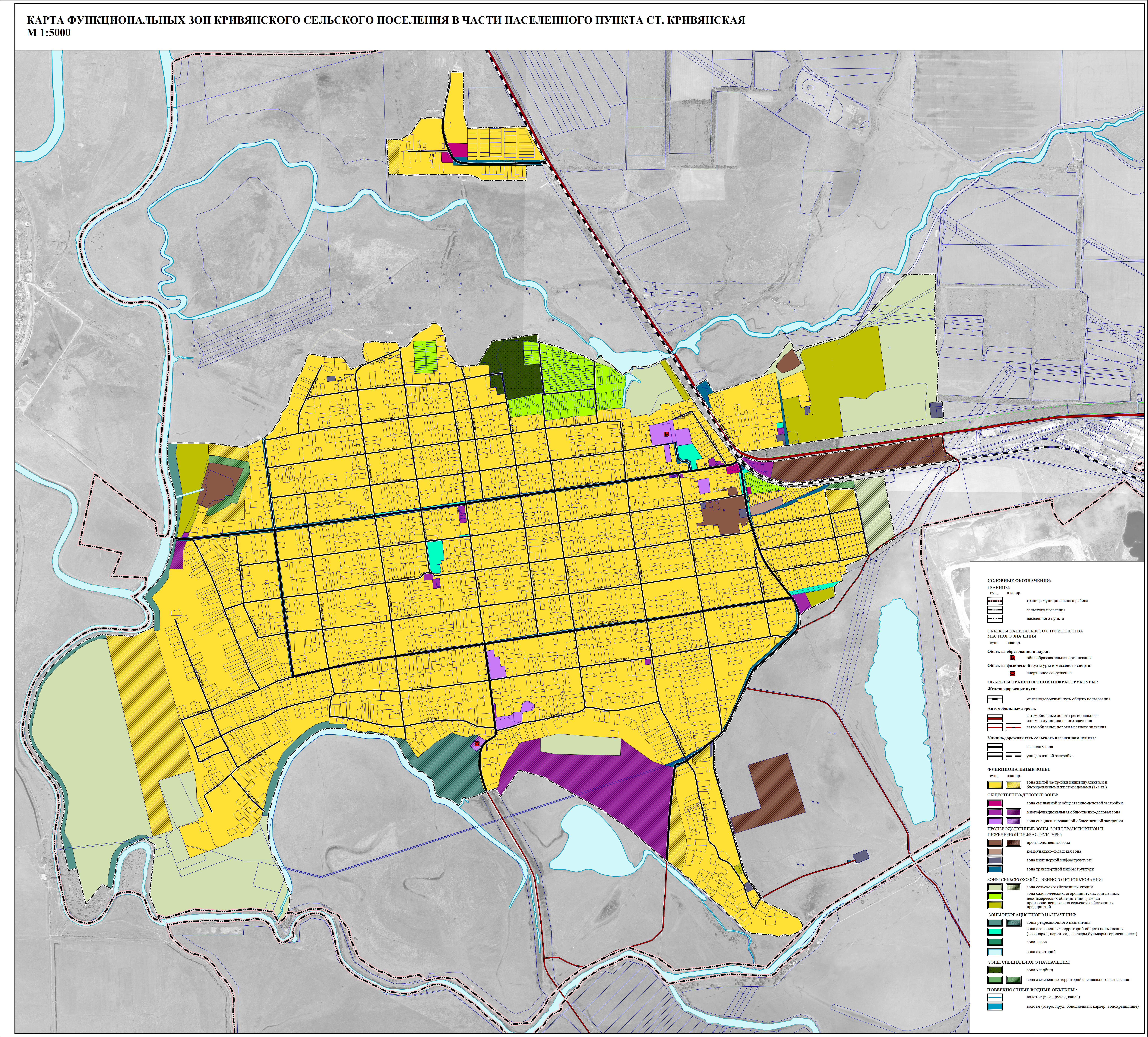Pick the solid зона сельскохозяйственных угодий swatch
1148x1037 pixels.
(995, 887)
